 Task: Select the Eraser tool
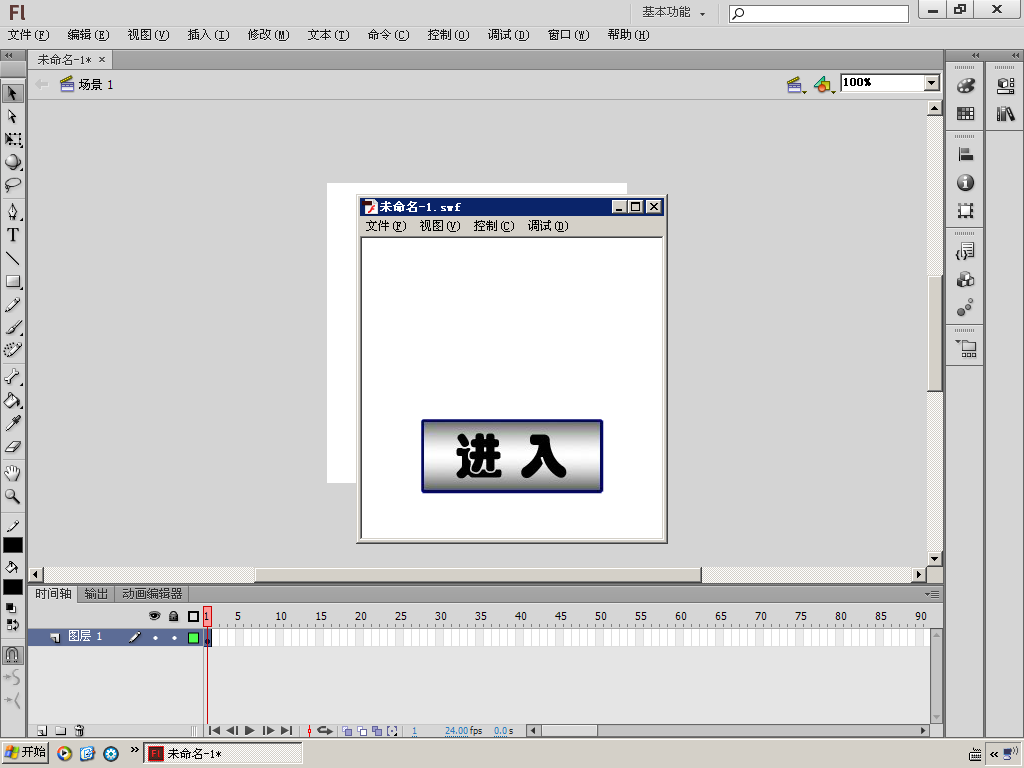click(x=12, y=447)
